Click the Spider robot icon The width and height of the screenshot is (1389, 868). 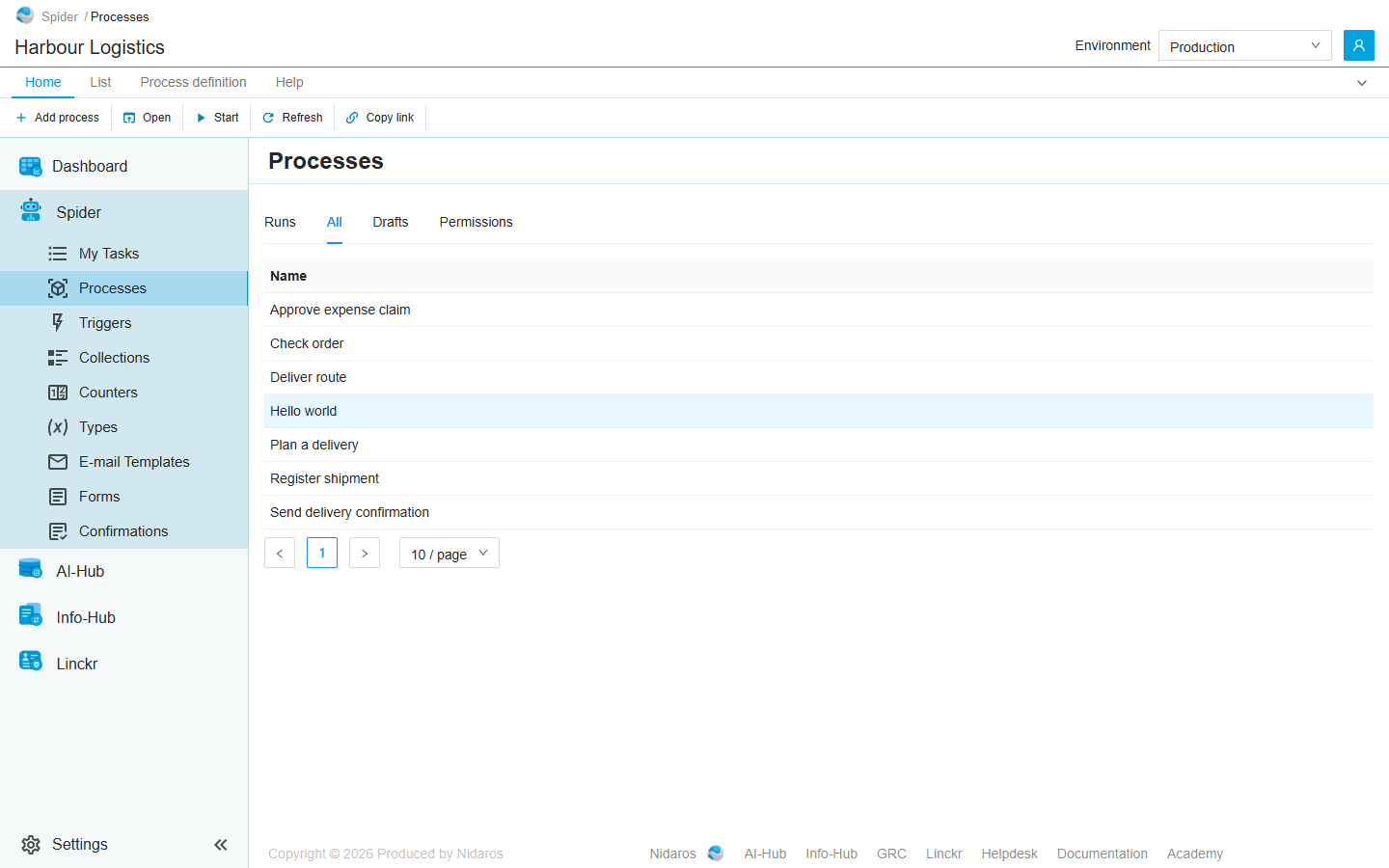(31, 210)
